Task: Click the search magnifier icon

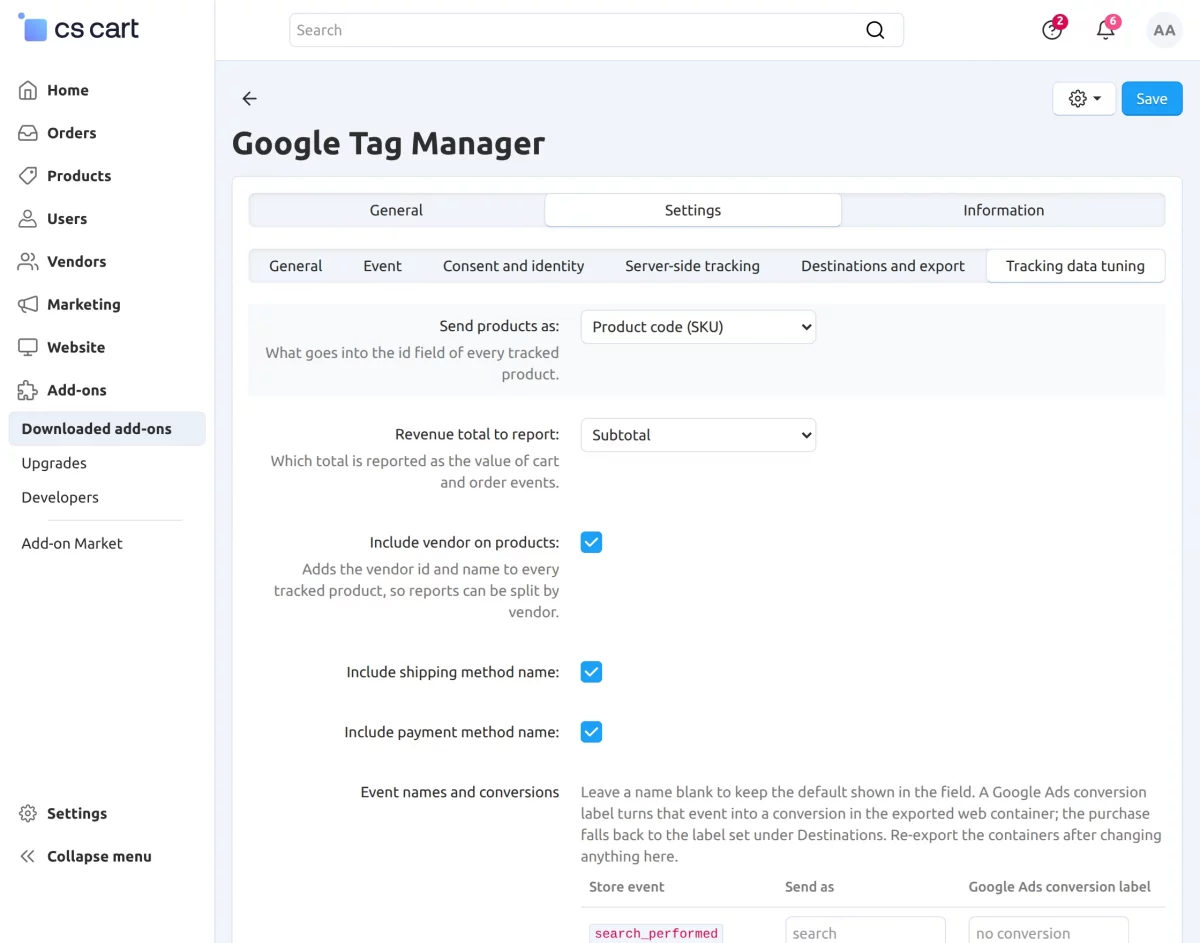Action: click(x=875, y=30)
